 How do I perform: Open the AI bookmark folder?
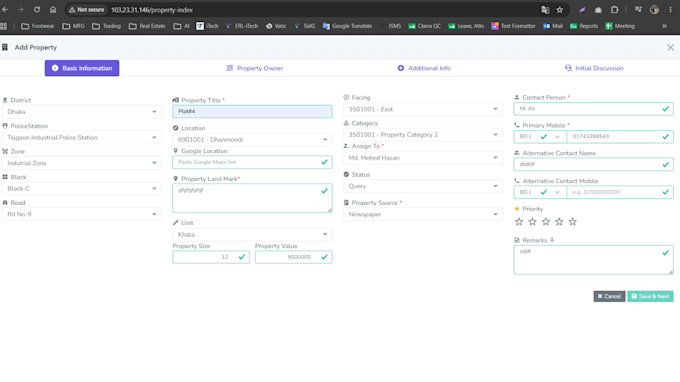(x=182, y=26)
